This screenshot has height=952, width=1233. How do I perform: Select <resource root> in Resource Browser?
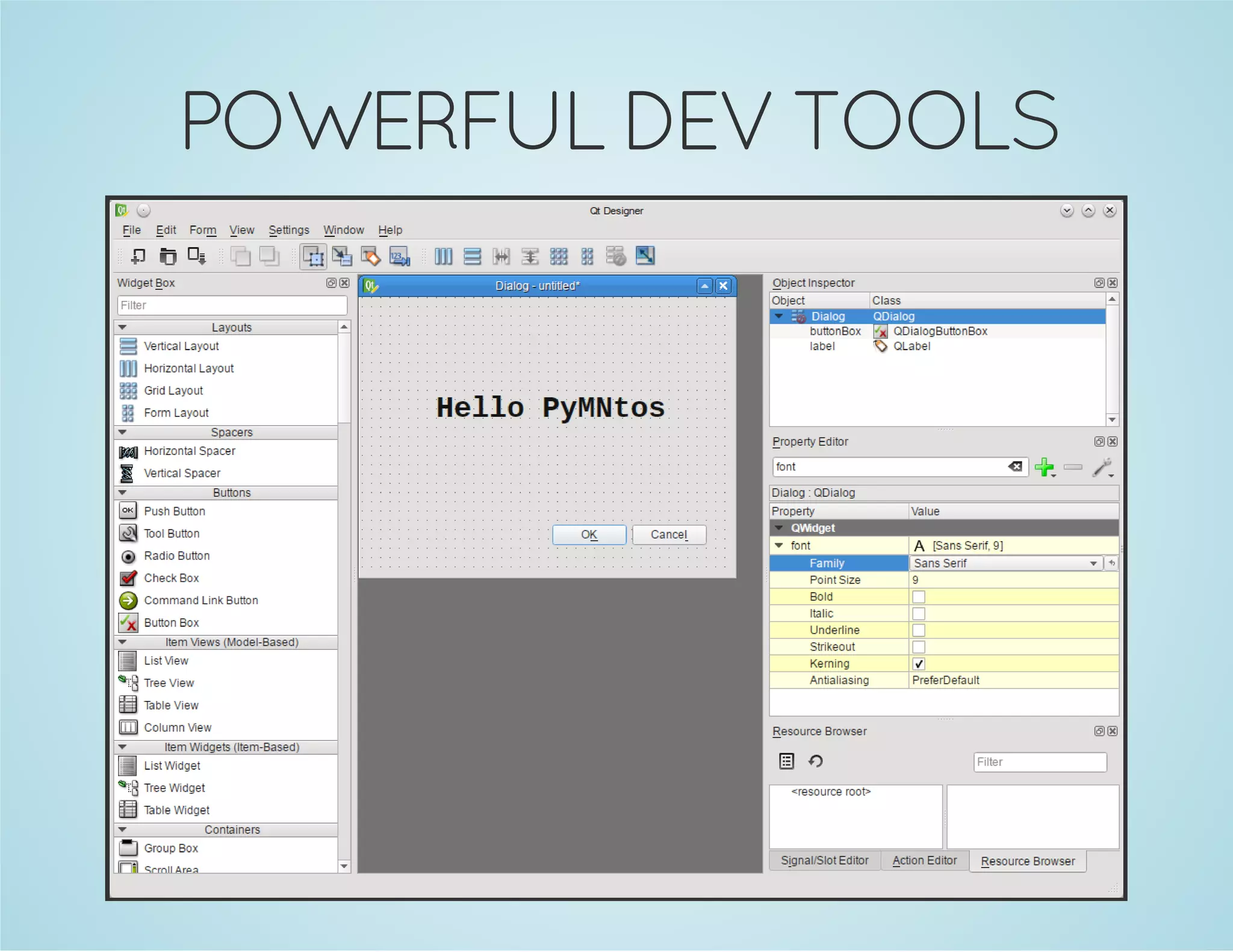(x=831, y=791)
